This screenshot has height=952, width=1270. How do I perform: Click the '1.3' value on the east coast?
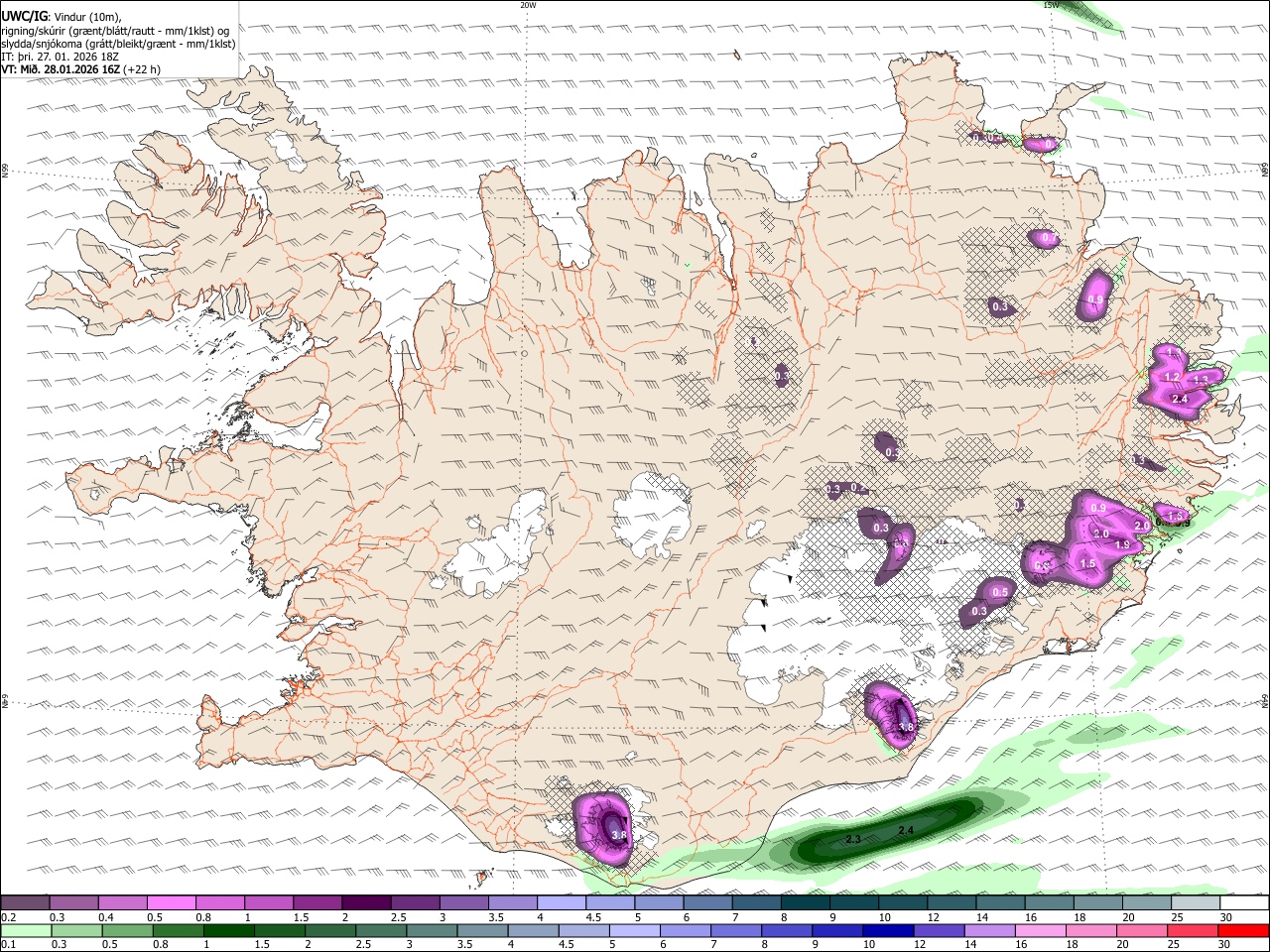pos(1201,380)
